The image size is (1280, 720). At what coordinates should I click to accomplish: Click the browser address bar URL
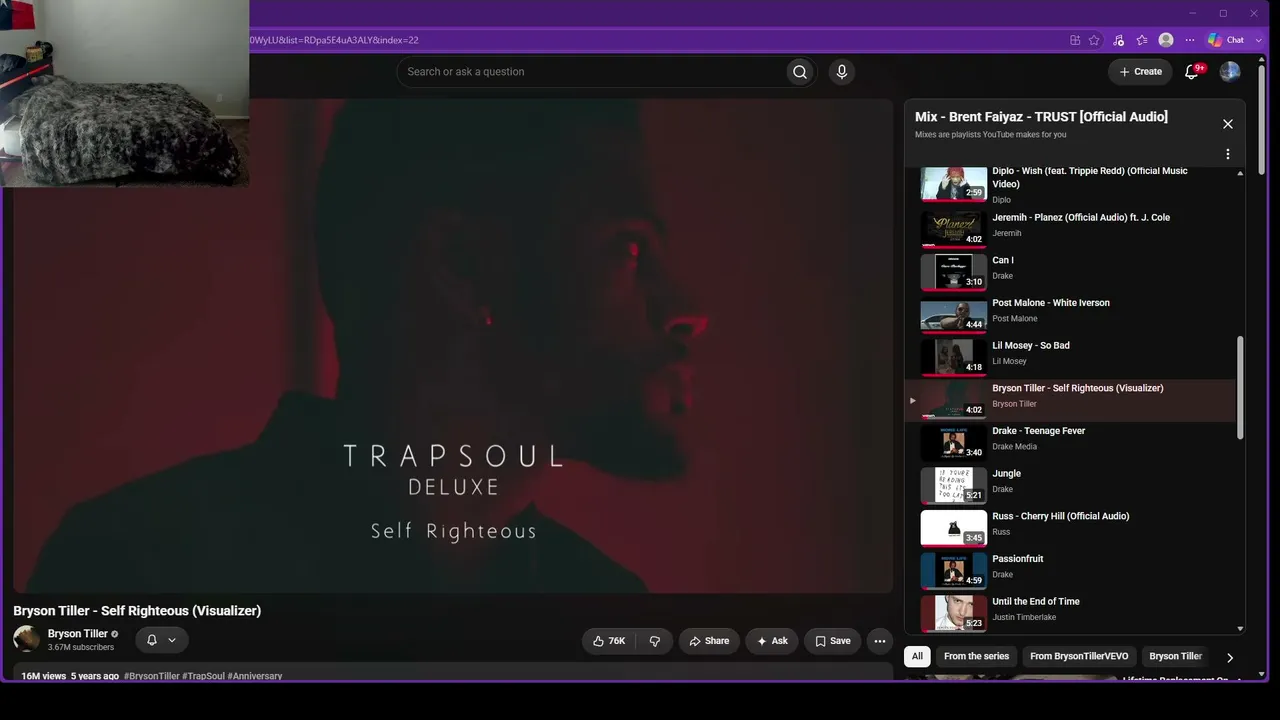tap(334, 40)
